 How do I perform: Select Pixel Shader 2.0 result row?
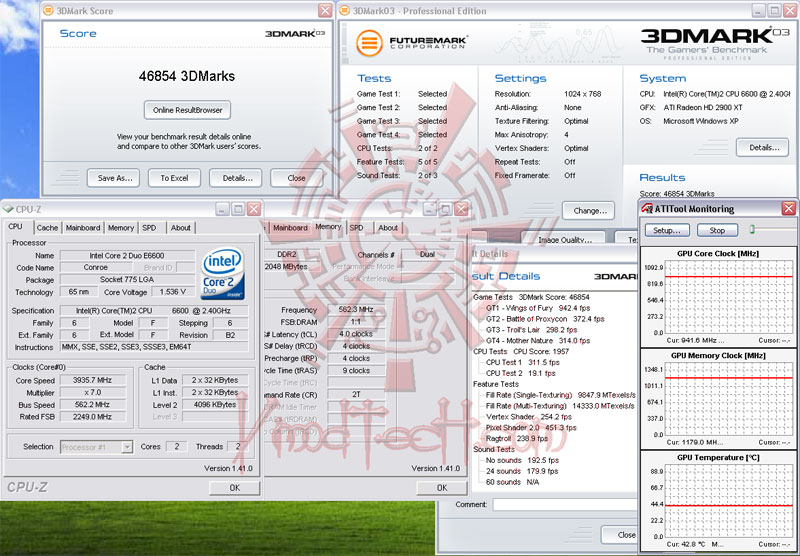point(531,427)
